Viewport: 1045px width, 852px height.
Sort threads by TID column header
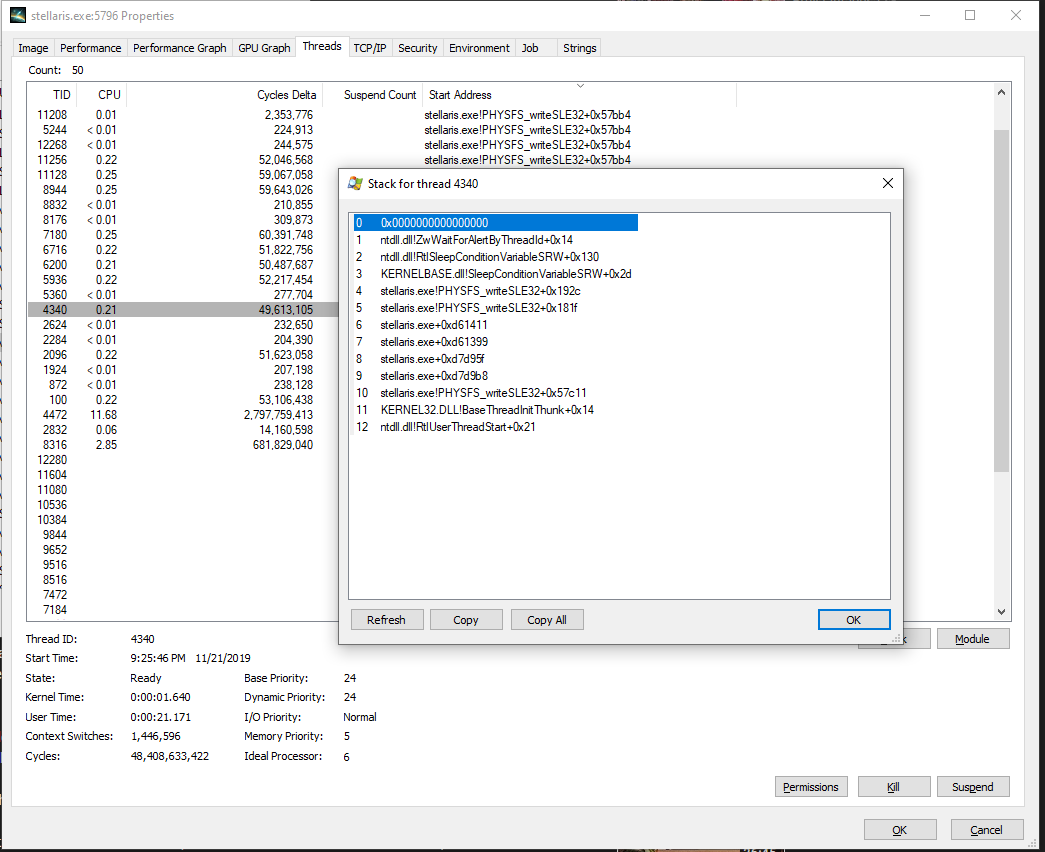tap(52, 95)
